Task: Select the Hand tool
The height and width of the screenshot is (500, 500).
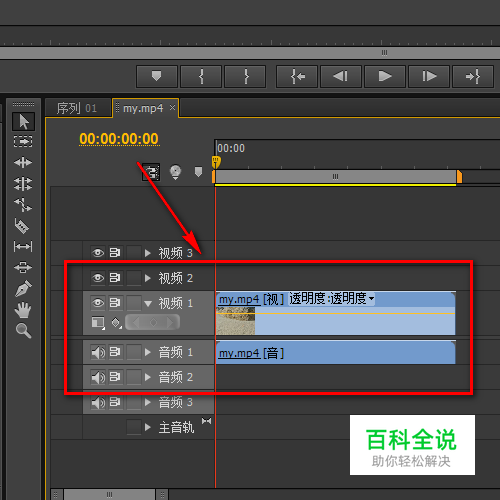Action: [x=23, y=310]
